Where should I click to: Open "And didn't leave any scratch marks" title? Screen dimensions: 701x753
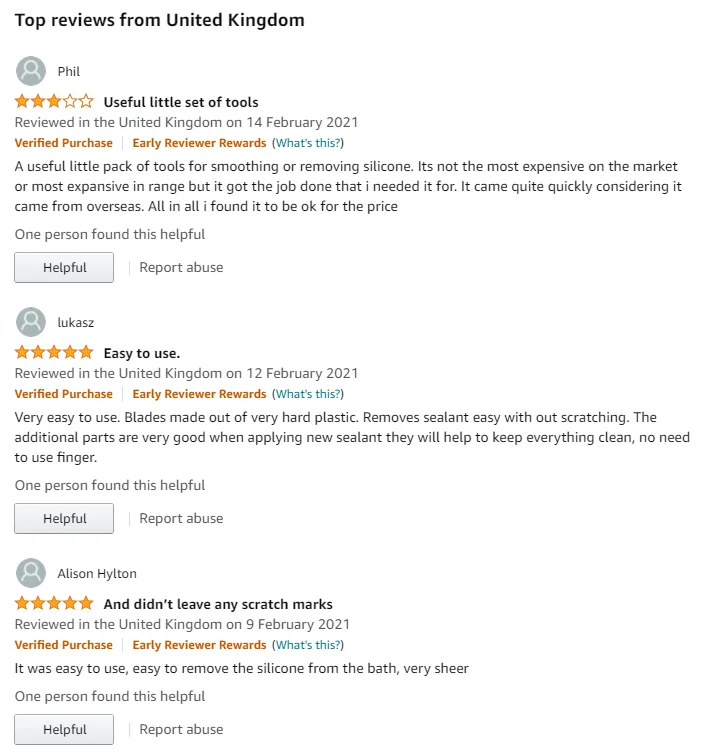point(218,604)
